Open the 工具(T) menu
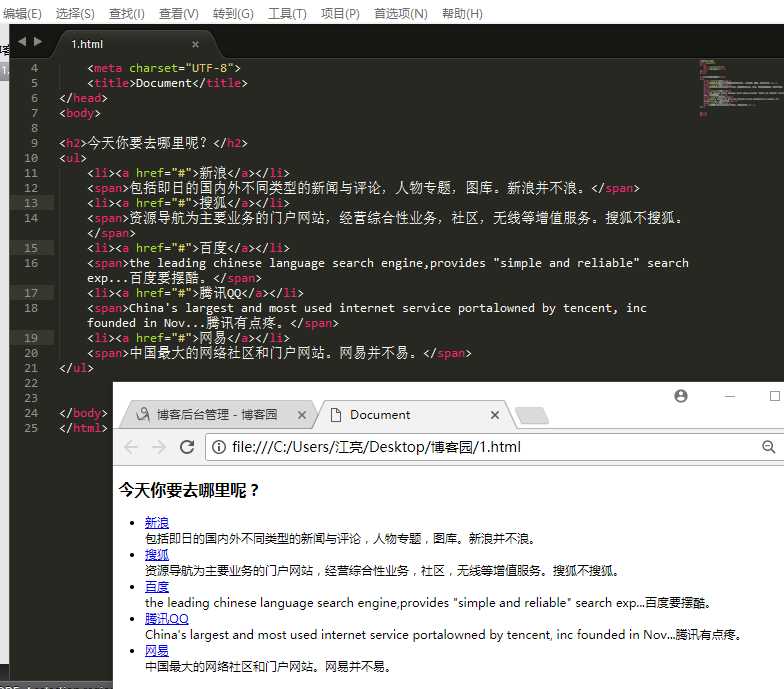The height and width of the screenshot is (689, 784). pyautogui.click(x=287, y=14)
